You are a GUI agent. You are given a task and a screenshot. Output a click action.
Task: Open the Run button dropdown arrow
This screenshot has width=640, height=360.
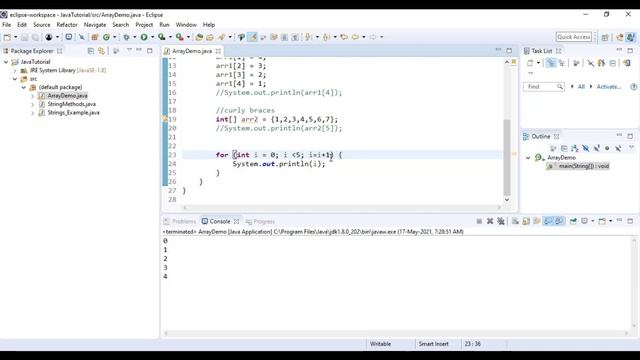click(x=152, y=37)
